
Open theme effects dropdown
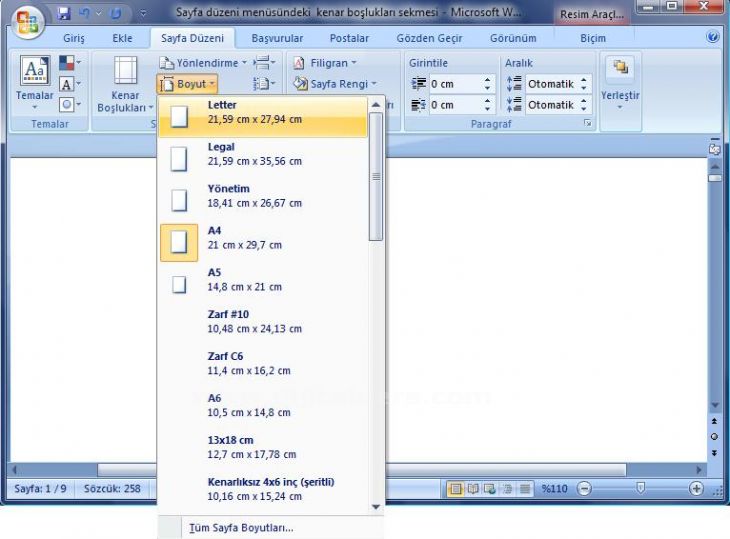(70, 104)
